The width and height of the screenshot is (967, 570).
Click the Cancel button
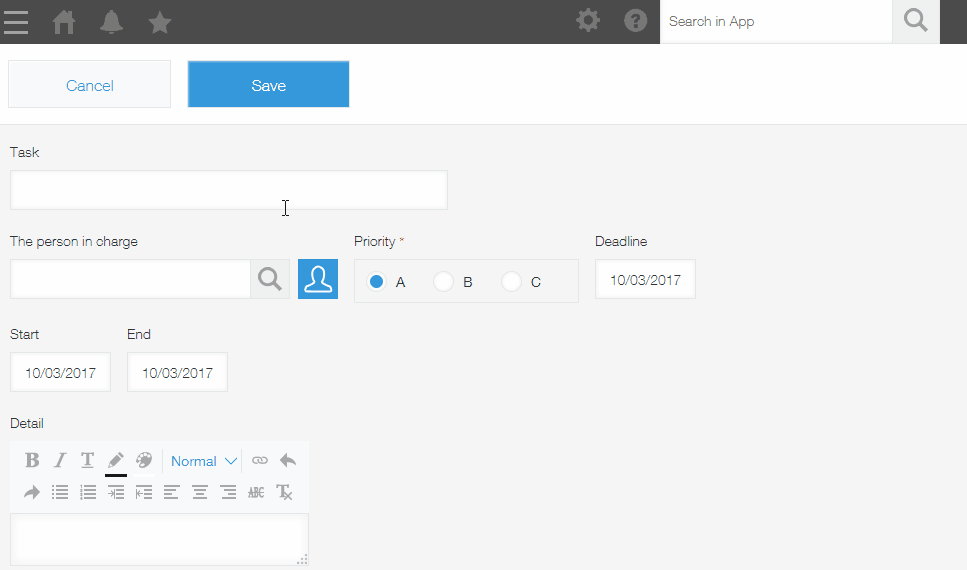click(89, 85)
